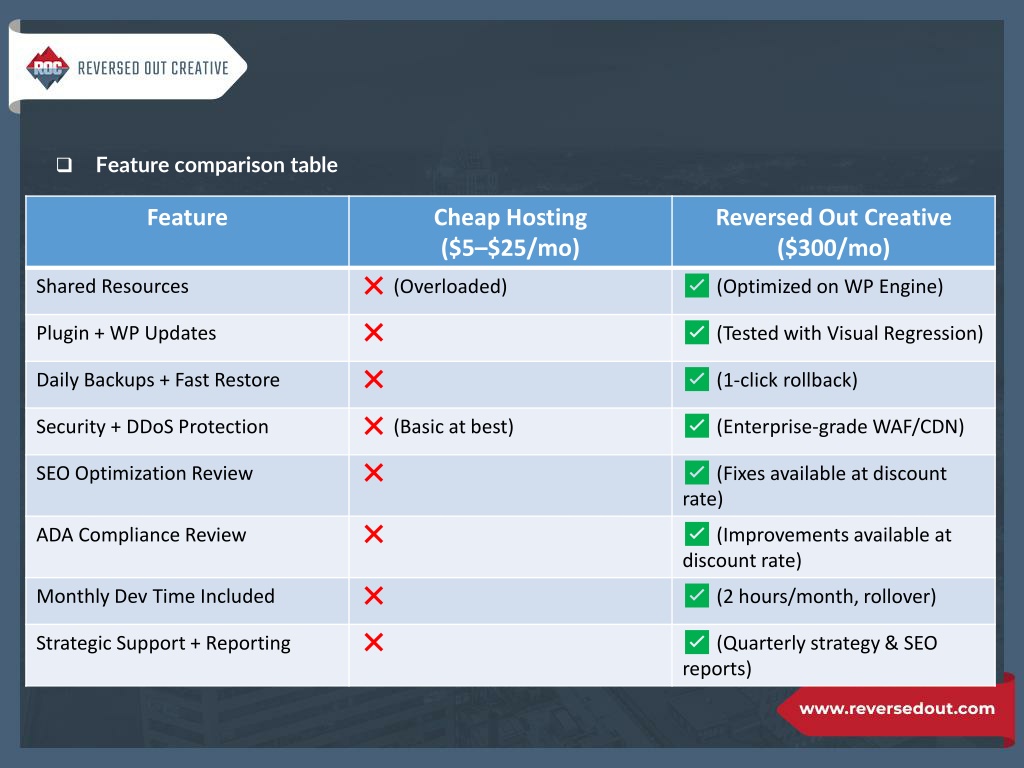Click the (Optimized on WP Engine) text
Screen dimensions: 1024x768
(829, 286)
